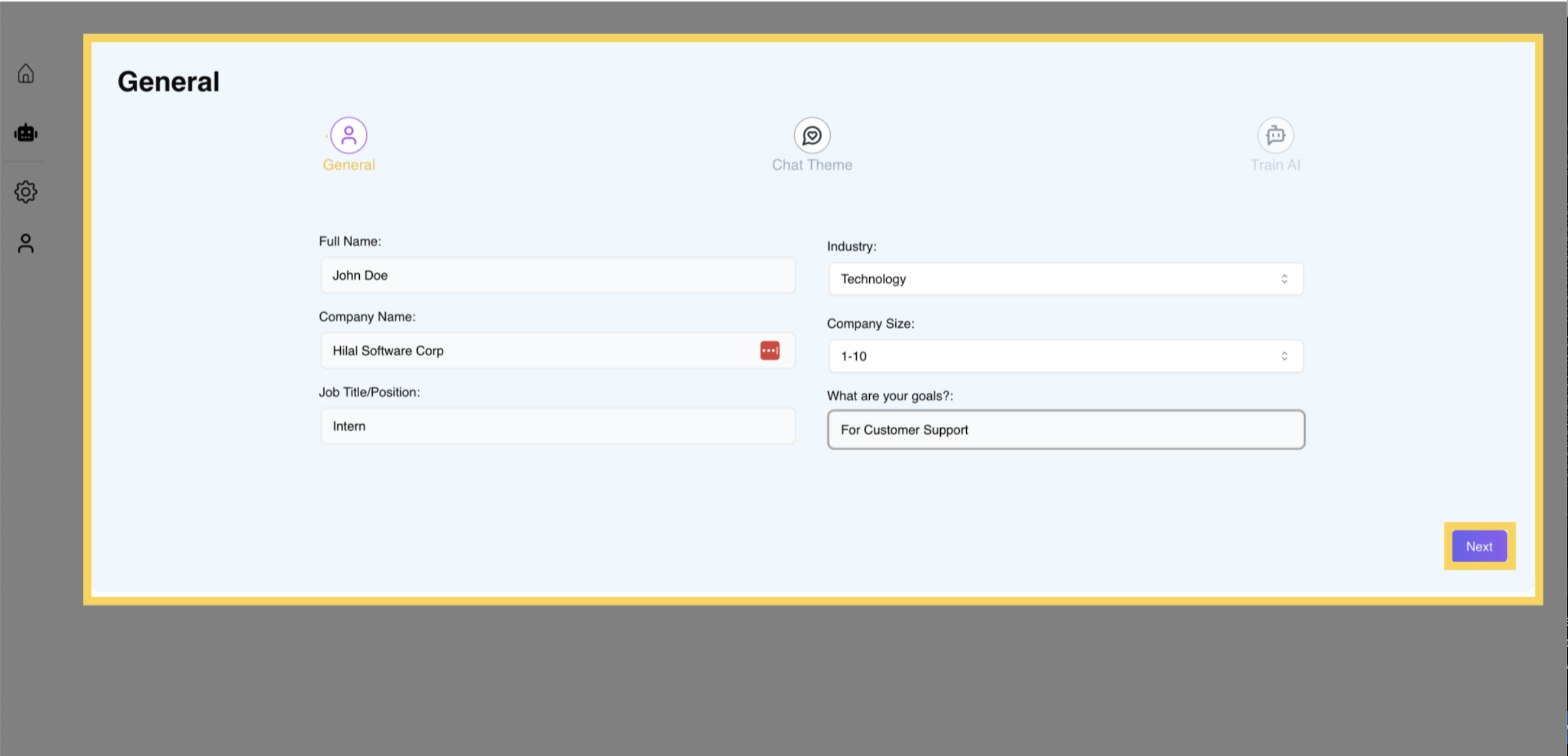1568x756 pixels.
Task: Open the Company Size dropdown showing 1-10
Action: tap(1064, 356)
